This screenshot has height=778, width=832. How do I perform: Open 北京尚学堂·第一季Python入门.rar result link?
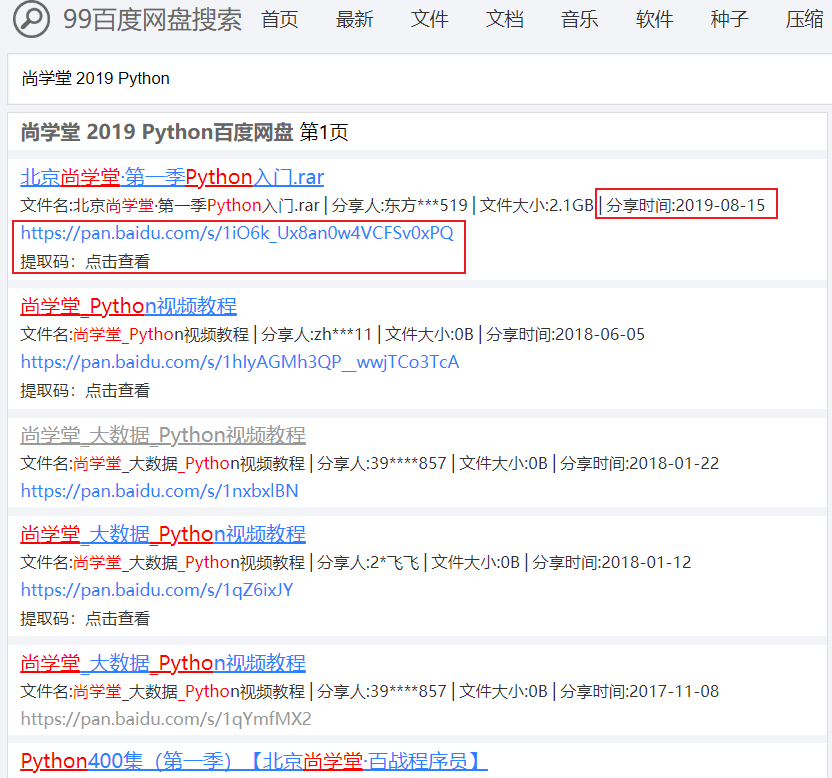pos(175,177)
